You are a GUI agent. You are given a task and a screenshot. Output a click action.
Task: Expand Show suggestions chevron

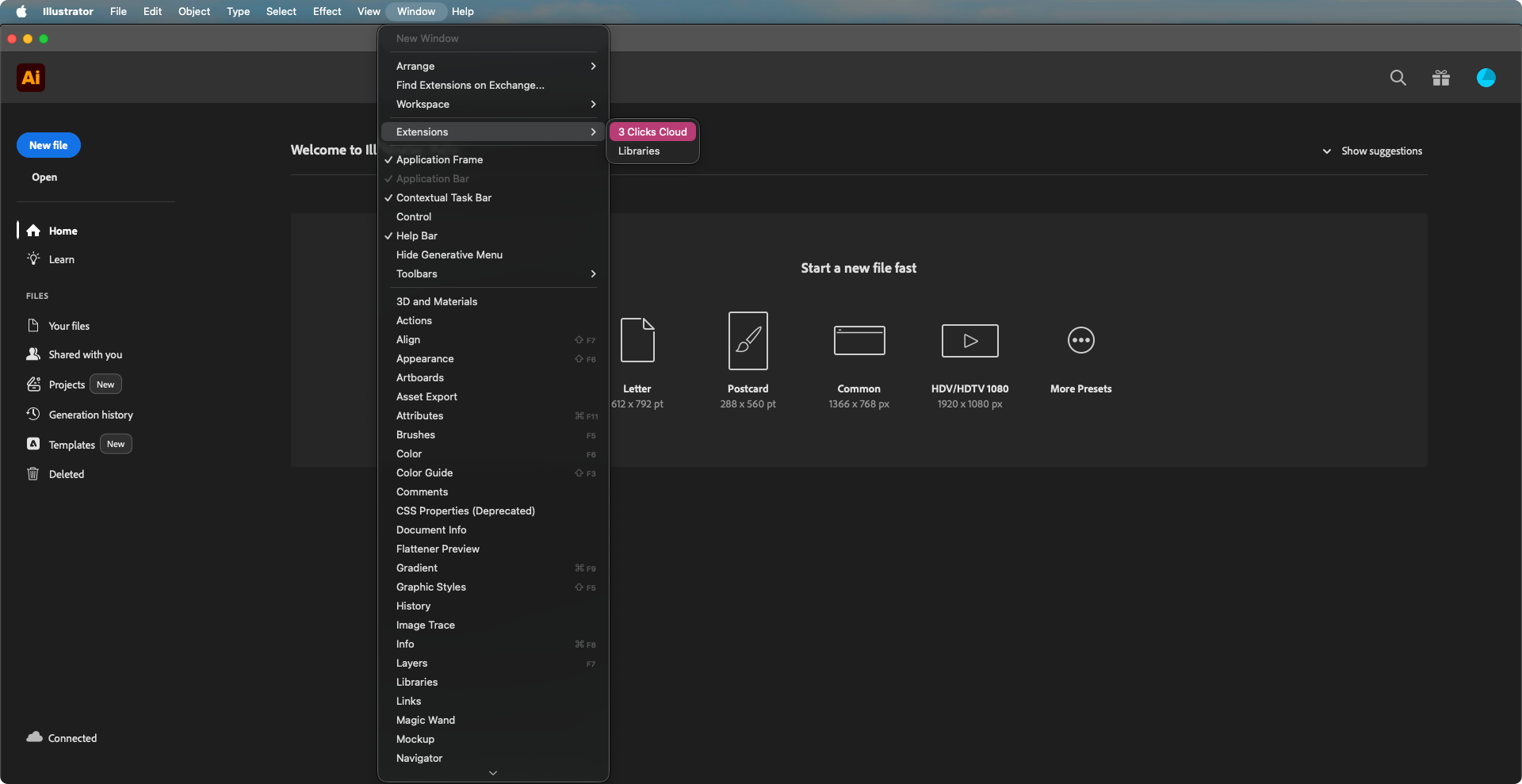click(1326, 151)
